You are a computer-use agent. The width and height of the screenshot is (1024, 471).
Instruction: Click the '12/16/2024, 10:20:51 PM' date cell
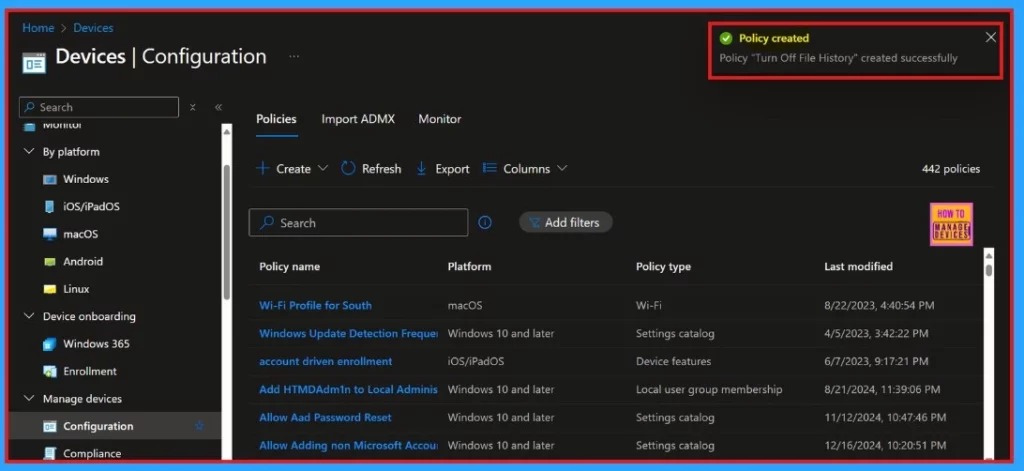click(885, 446)
